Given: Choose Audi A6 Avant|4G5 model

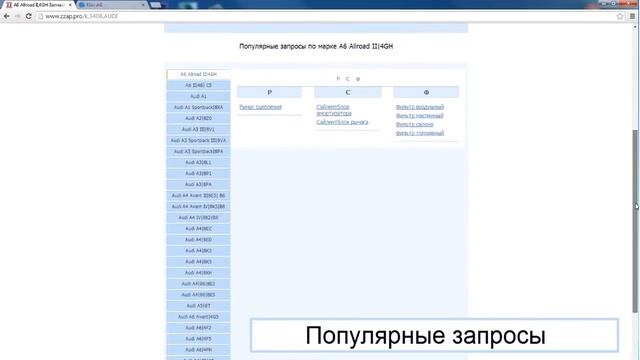Looking at the screenshot, I should (x=198, y=317).
